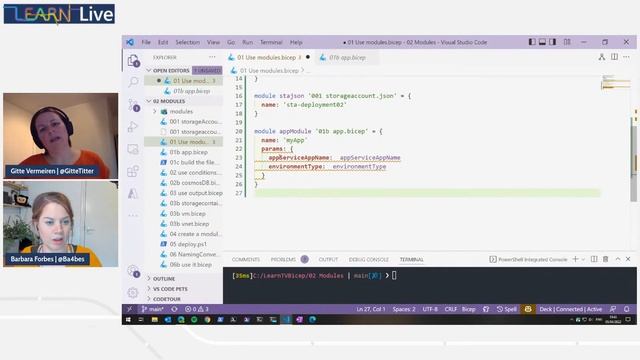
Task: Open the Help menu
Action: tap(296, 42)
